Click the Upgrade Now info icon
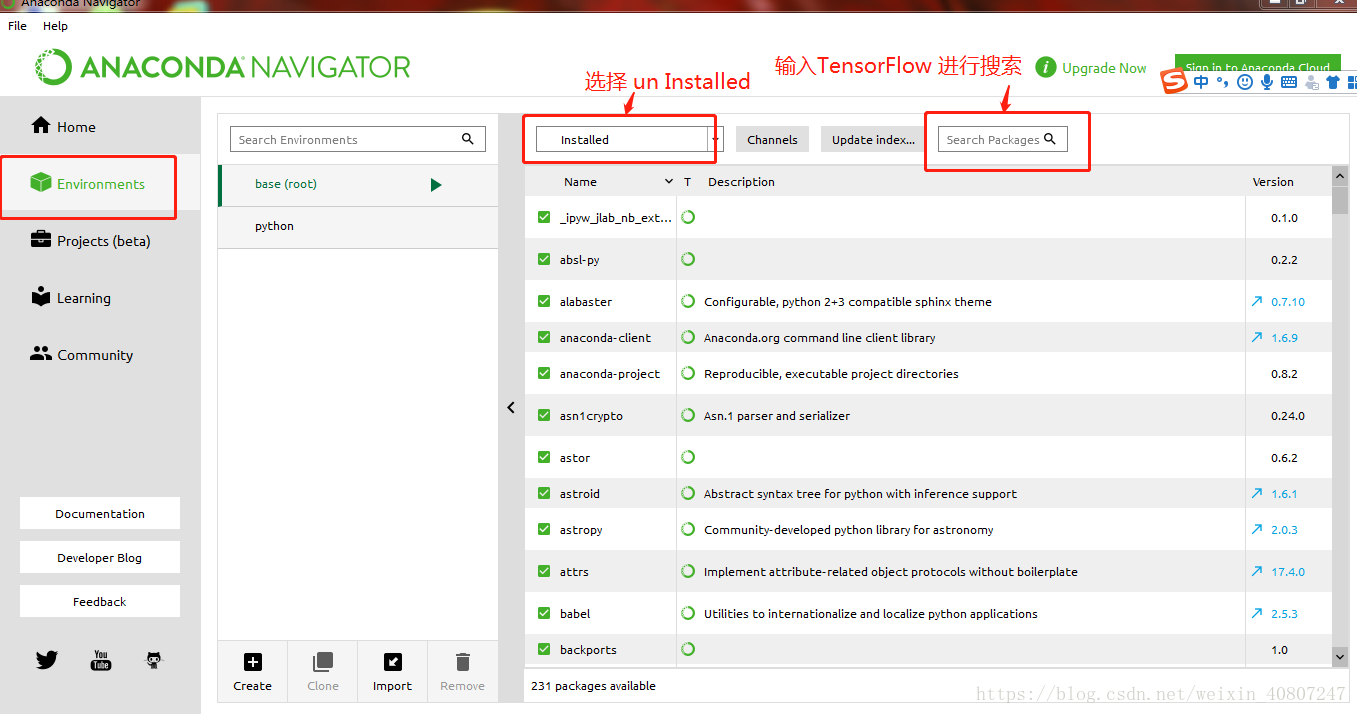 coord(1046,67)
